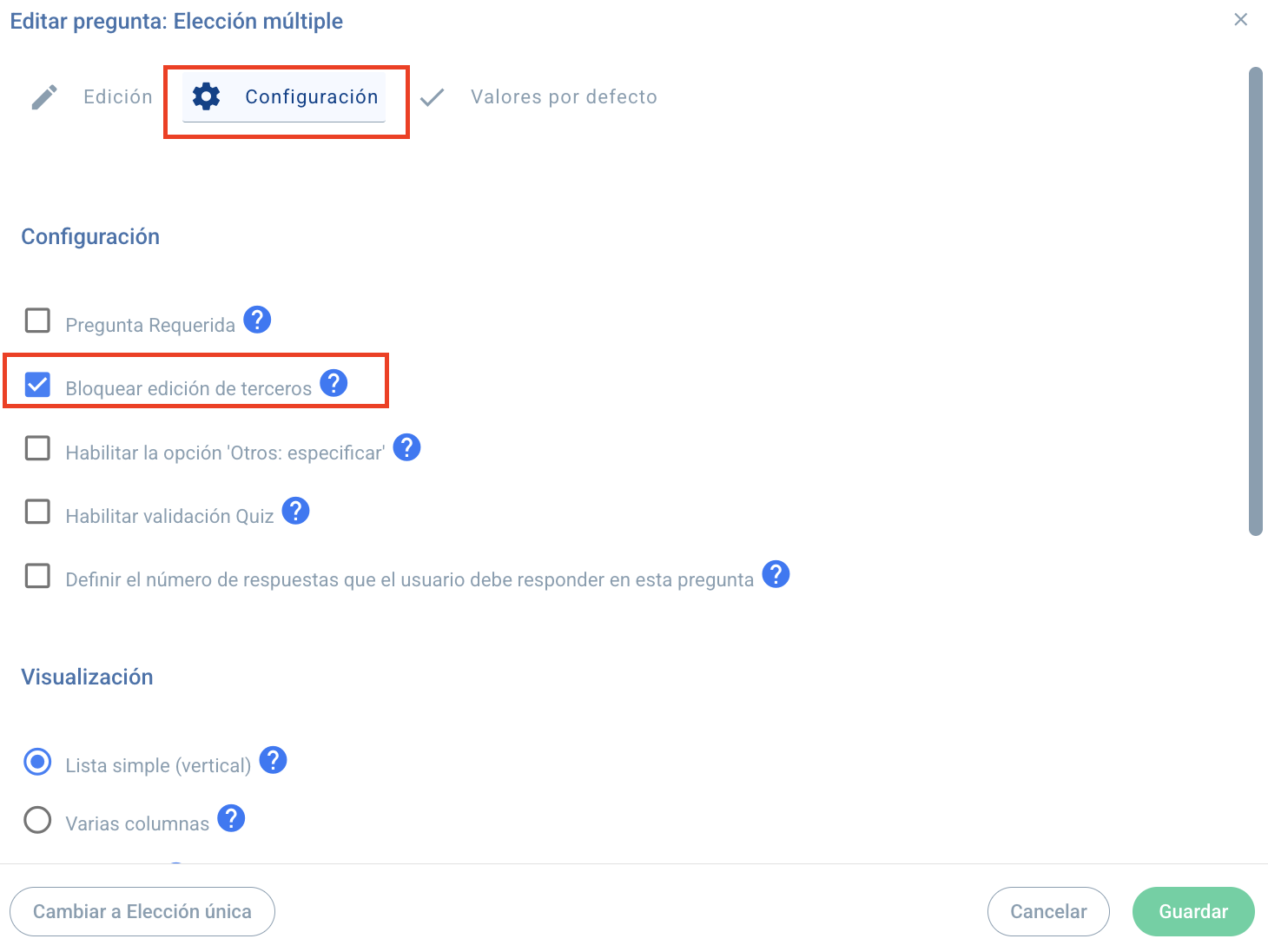Enable the Pregunta Requerida checkbox

coord(37,321)
